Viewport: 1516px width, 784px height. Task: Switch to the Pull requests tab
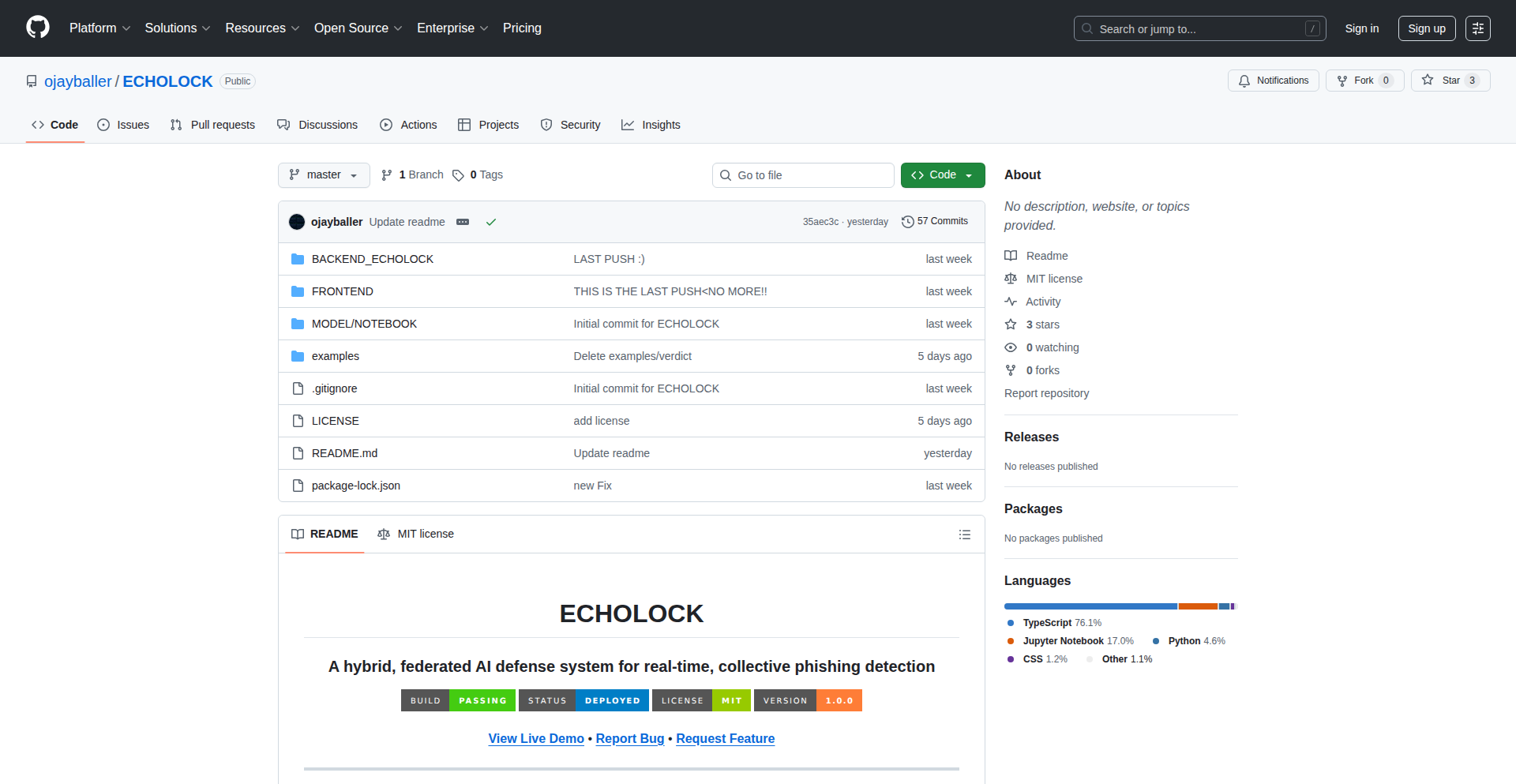pyautogui.click(x=212, y=124)
